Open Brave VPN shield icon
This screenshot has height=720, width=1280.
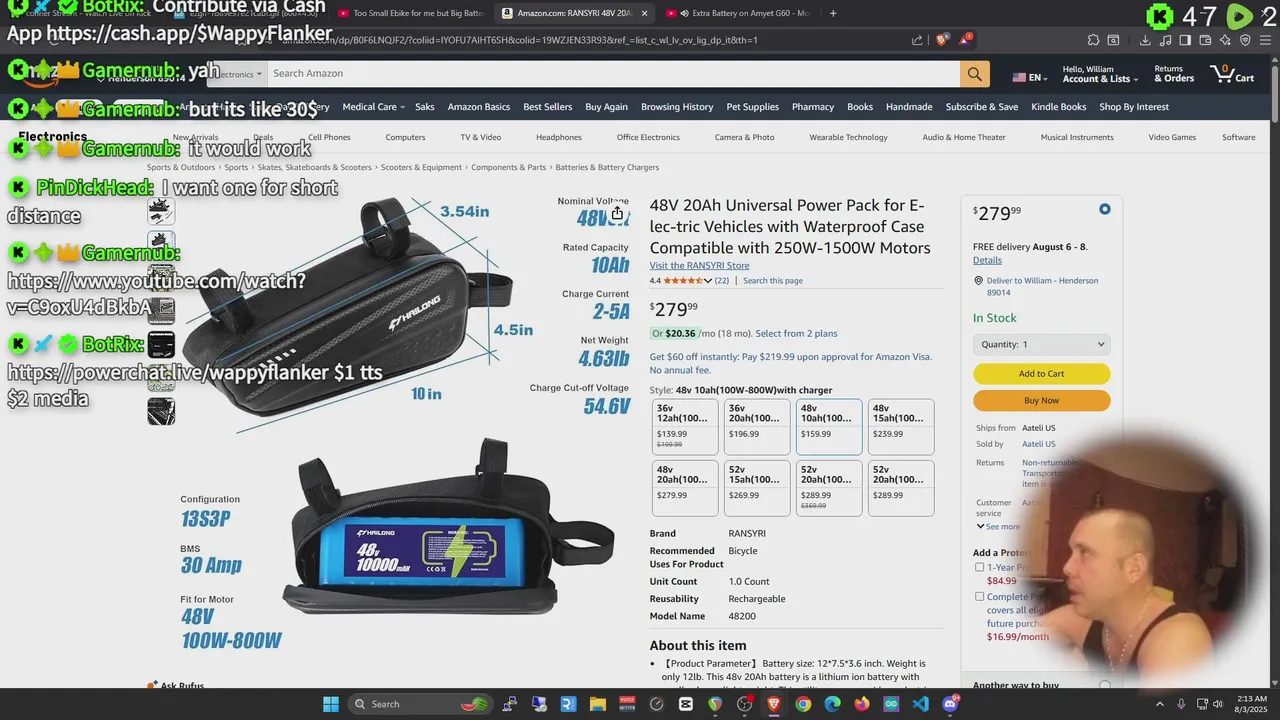click(x=1245, y=40)
